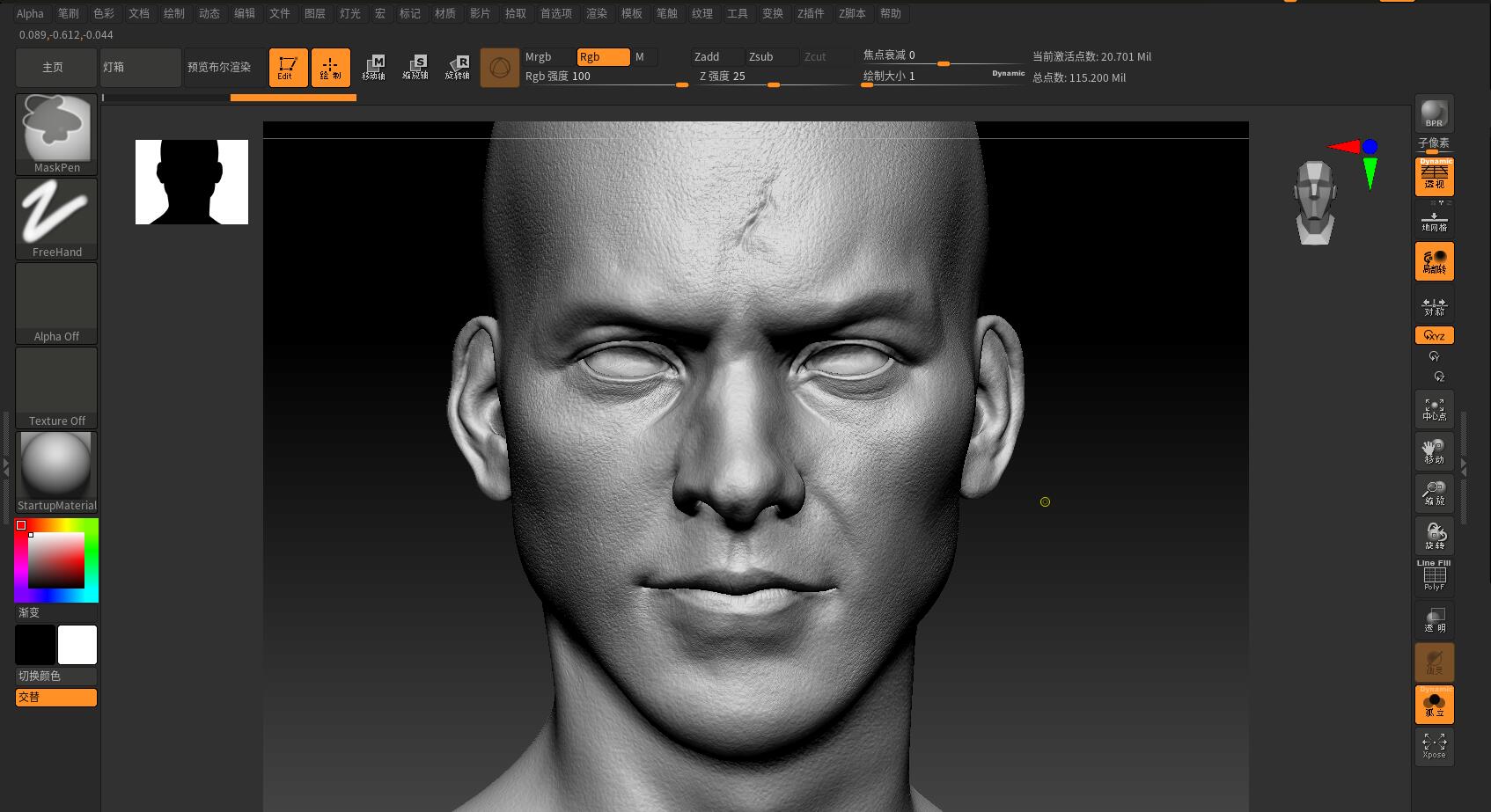The image size is (1491, 812).
Task: Open the Z脚本 script menu
Action: (852, 13)
